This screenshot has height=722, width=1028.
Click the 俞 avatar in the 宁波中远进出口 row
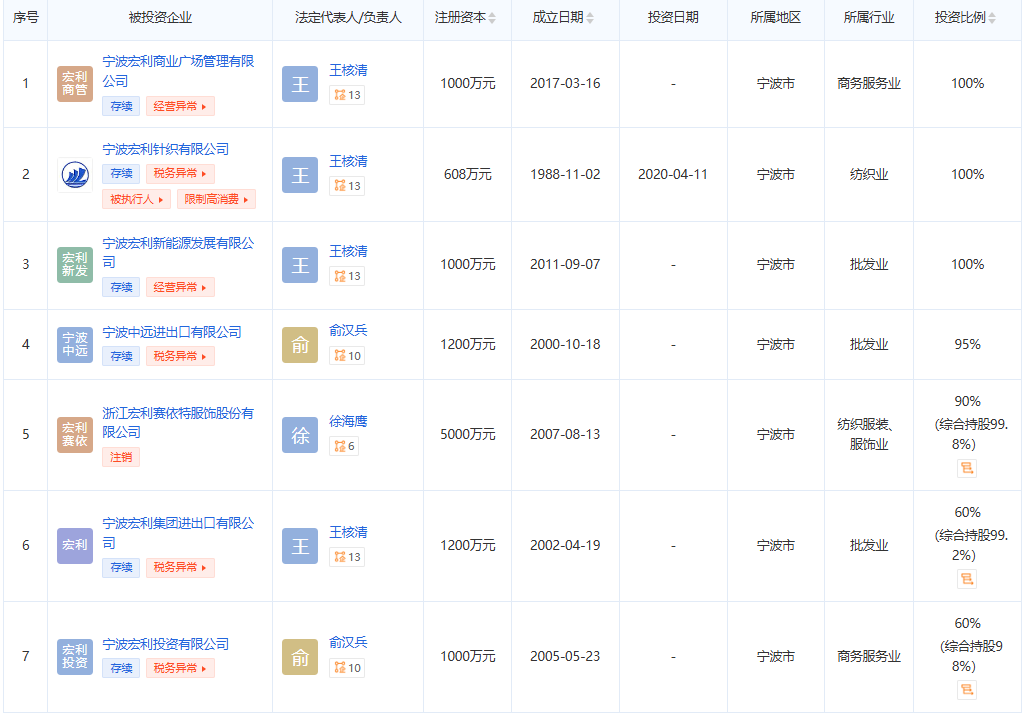pyautogui.click(x=300, y=345)
